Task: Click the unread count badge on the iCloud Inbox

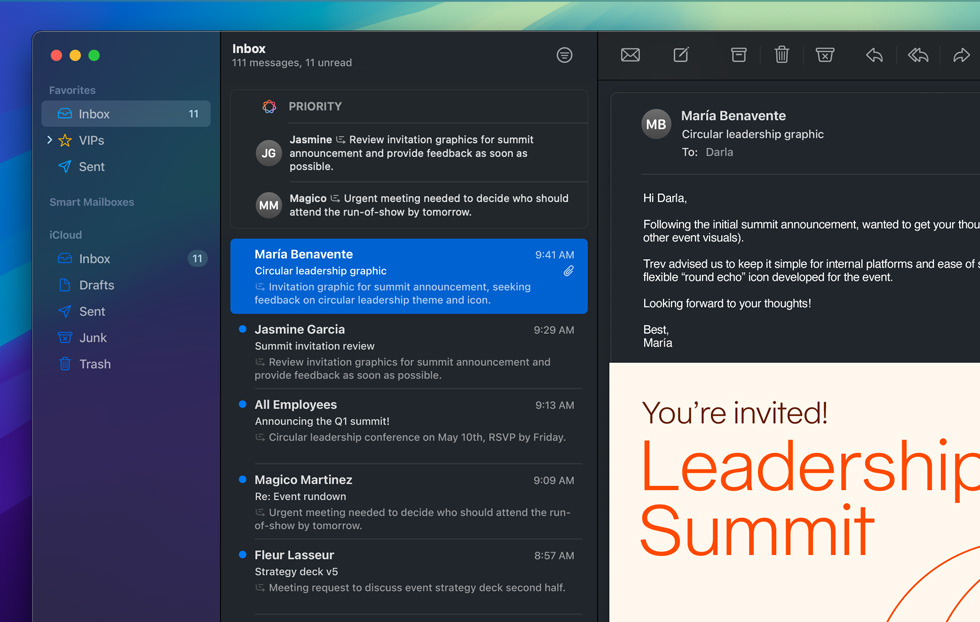Action: coord(196,258)
